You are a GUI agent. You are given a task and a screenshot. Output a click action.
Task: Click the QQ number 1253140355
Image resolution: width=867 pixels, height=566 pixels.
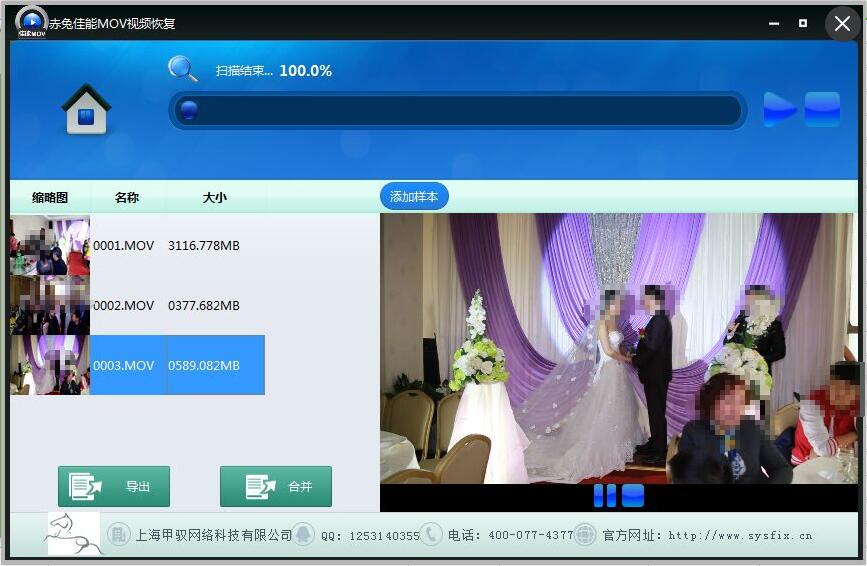pos(384,536)
